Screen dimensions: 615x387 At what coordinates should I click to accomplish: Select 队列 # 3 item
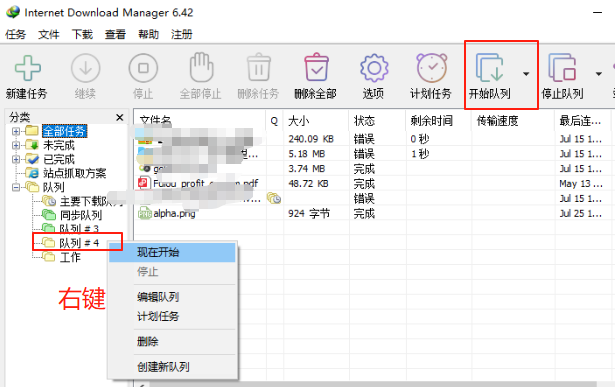tap(79, 229)
